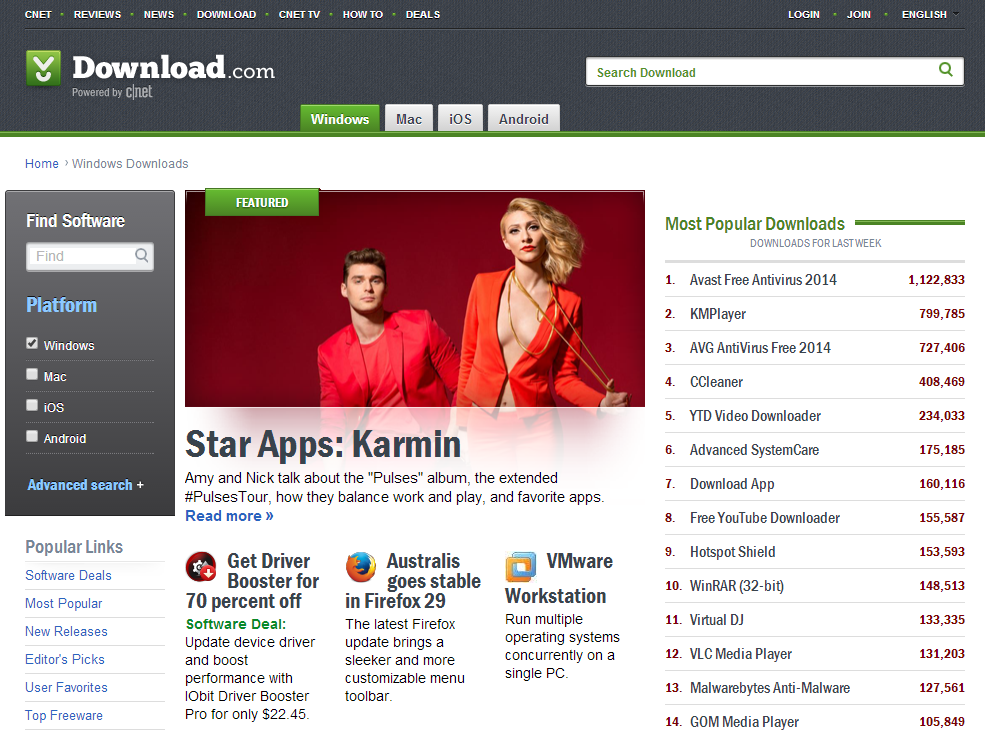Open VLC Media Player entry
This screenshot has height=734, width=985.
pyautogui.click(x=741, y=654)
